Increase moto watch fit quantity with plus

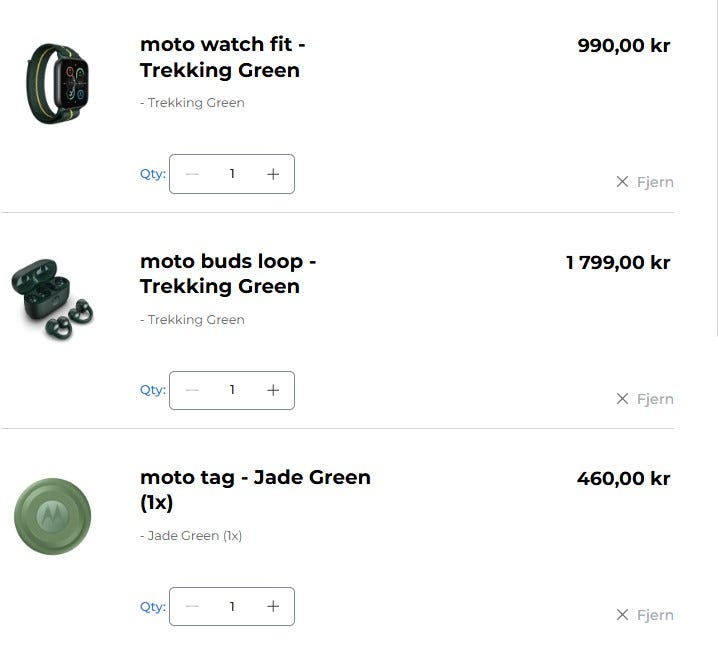point(273,174)
